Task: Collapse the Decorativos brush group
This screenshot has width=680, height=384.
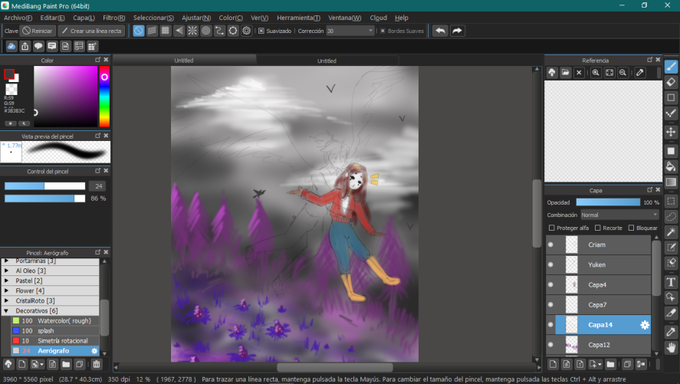Action: click(x=7, y=311)
